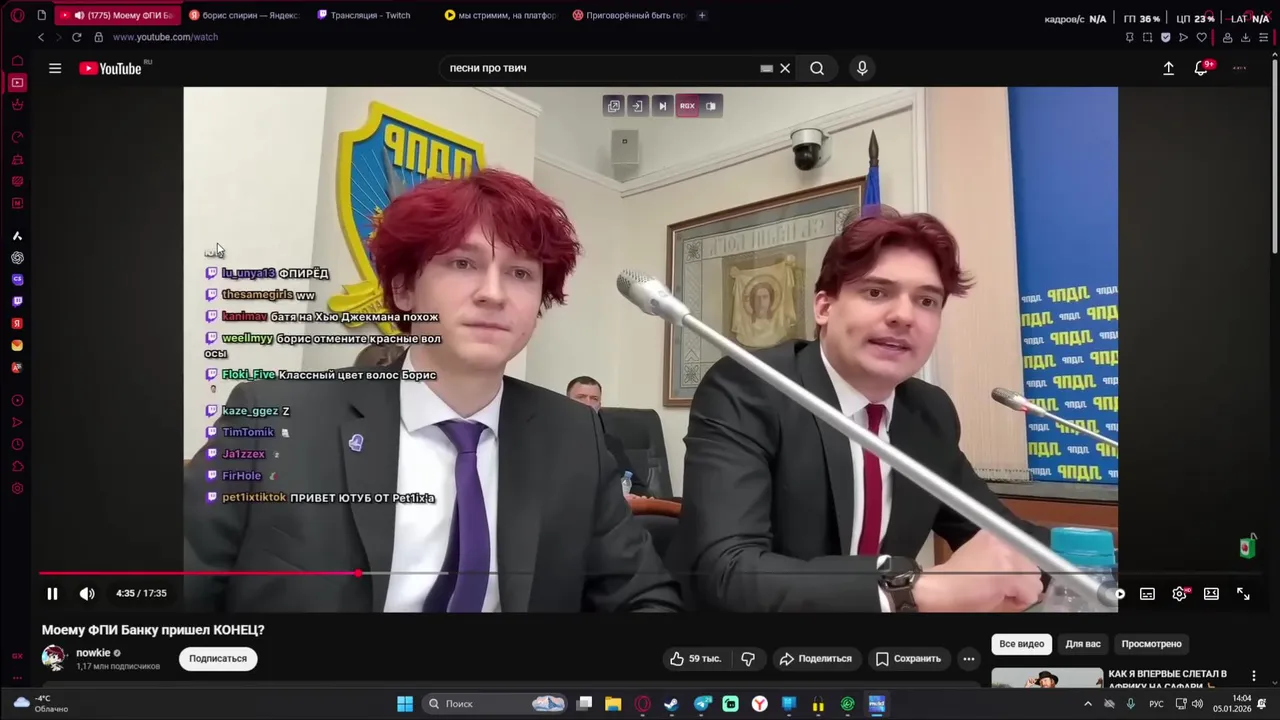Switch to the Трансляция - Twitch tab
1280x720 pixels.
(x=370, y=15)
